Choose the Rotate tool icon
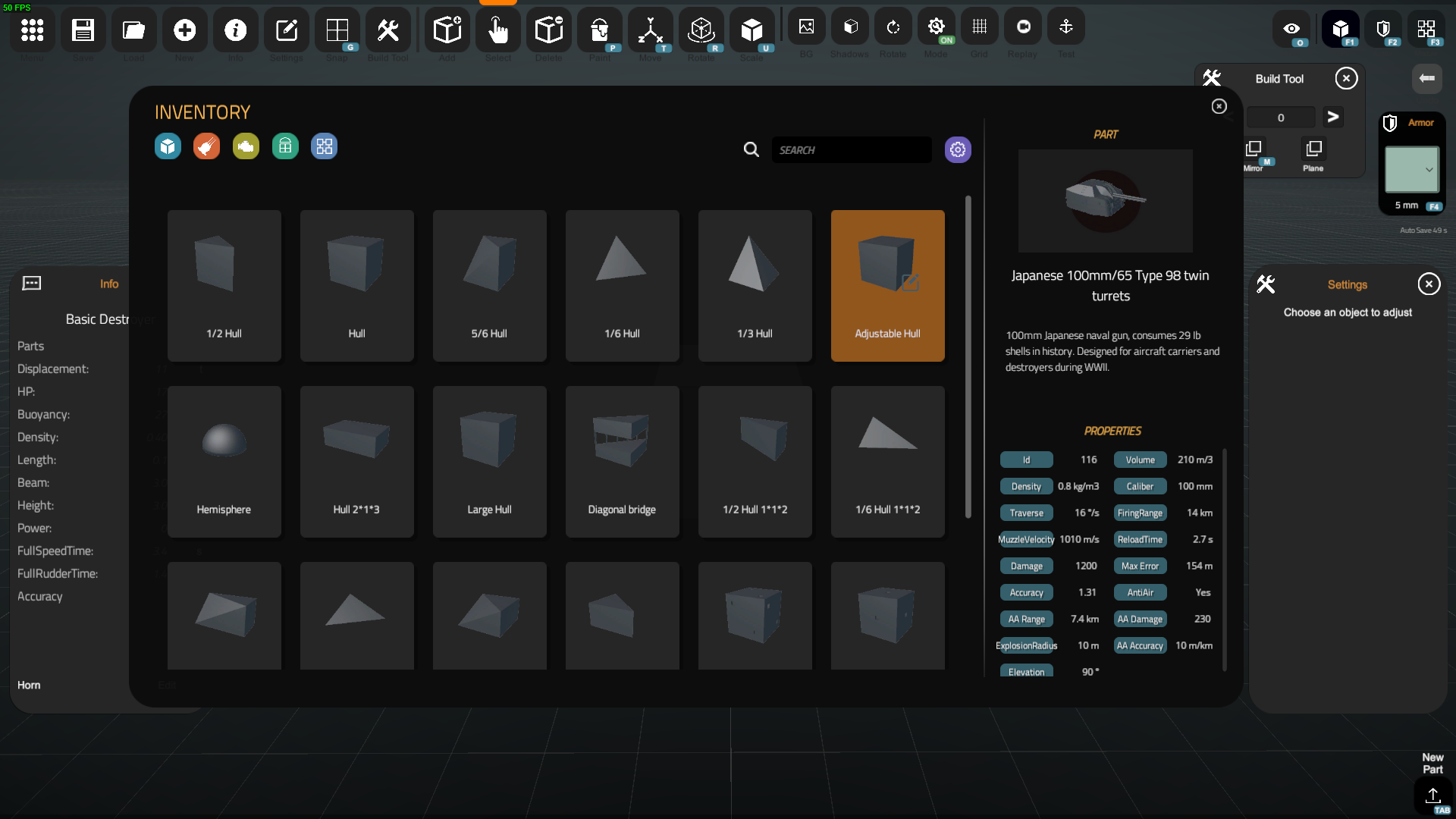The height and width of the screenshot is (819, 1456). (x=701, y=30)
